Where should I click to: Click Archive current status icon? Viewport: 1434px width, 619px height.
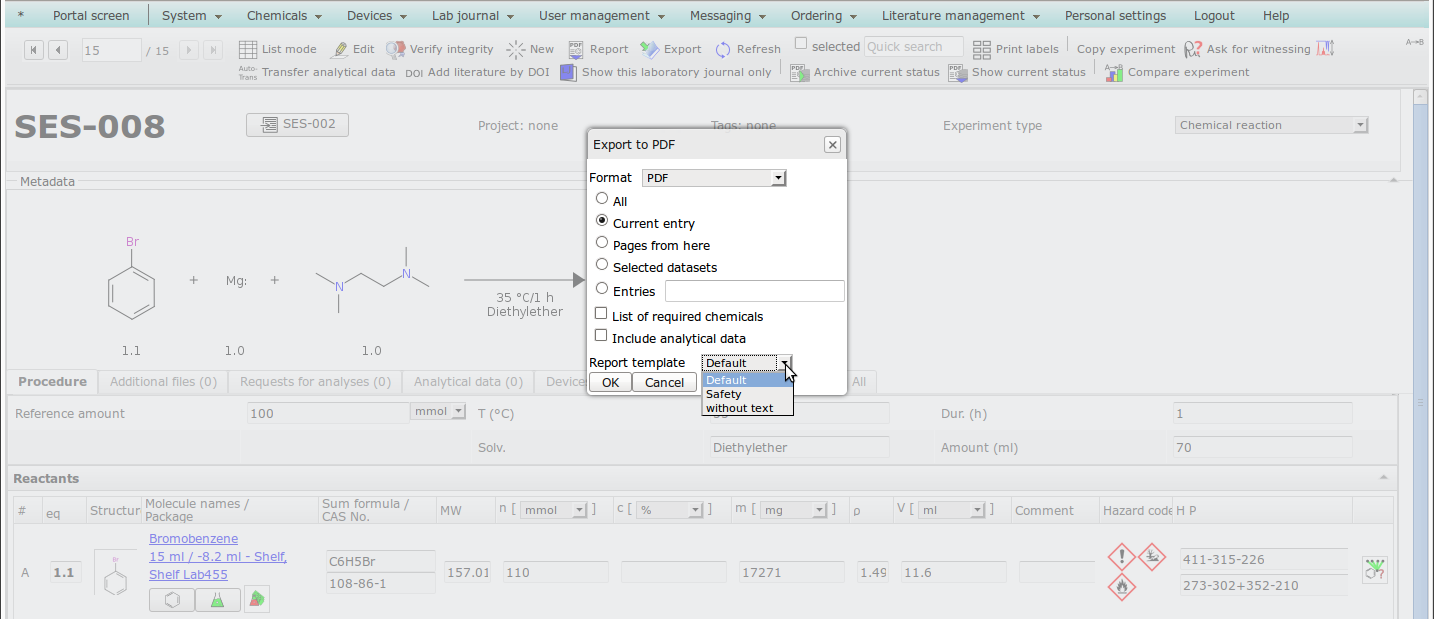point(799,72)
